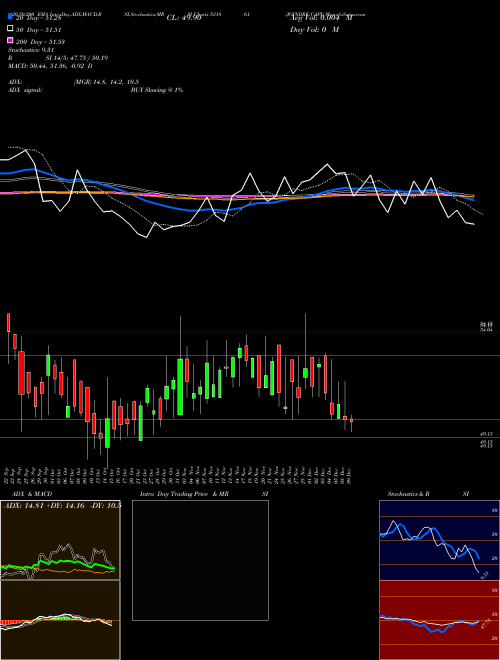Click the 'BUY Slowing @ 1%' signal text
This screenshot has width=500, height=660.
[x=157, y=90]
